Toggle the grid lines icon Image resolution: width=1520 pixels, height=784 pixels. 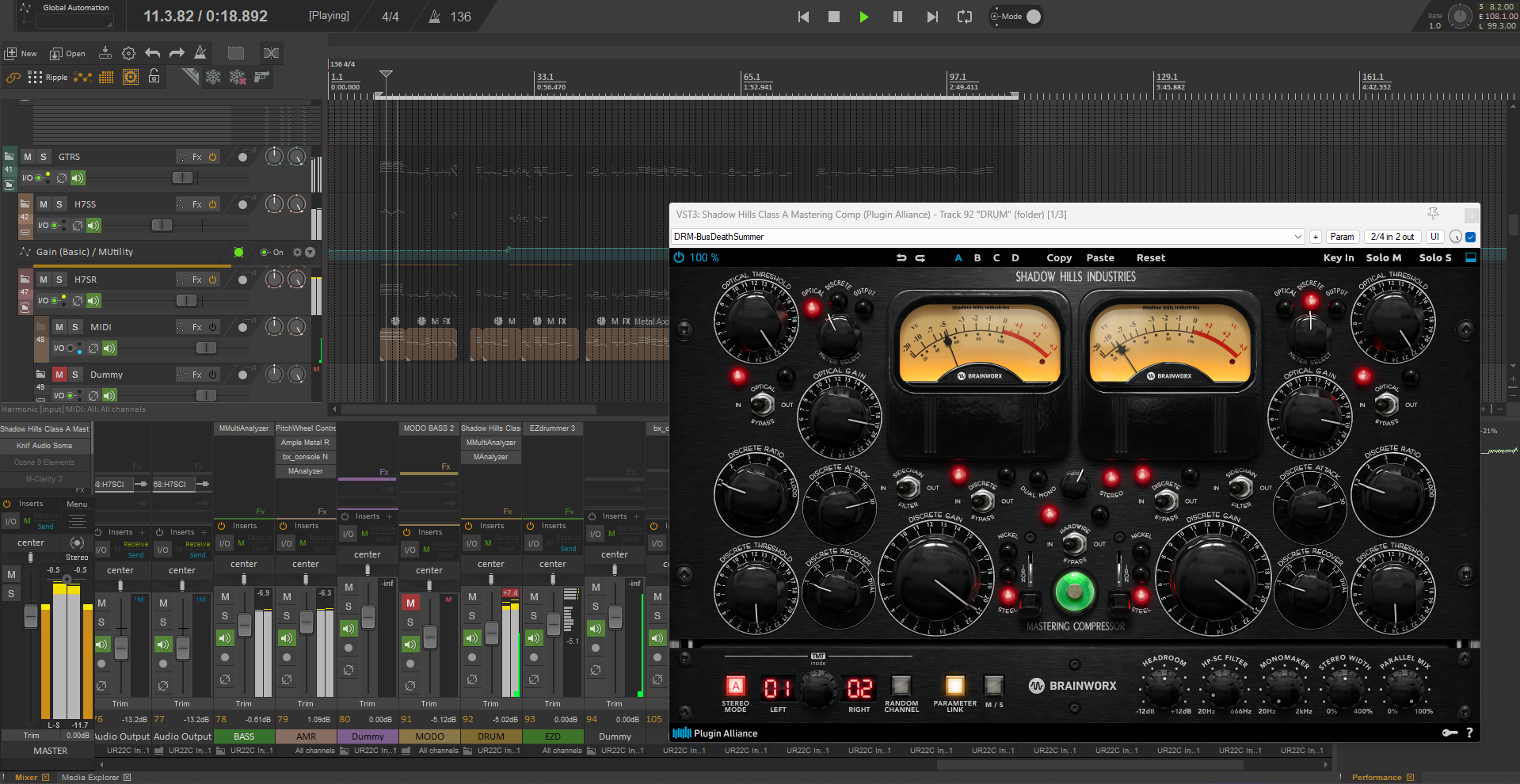(x=106, y=77)
